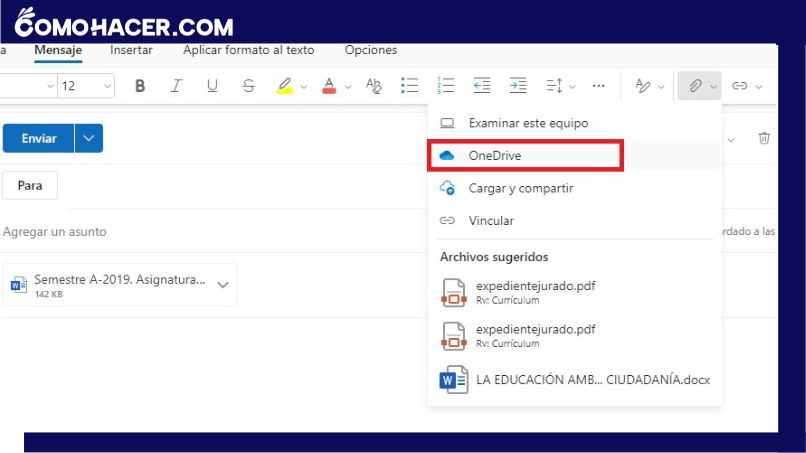Open Para recipient picker

pos(30,186)
